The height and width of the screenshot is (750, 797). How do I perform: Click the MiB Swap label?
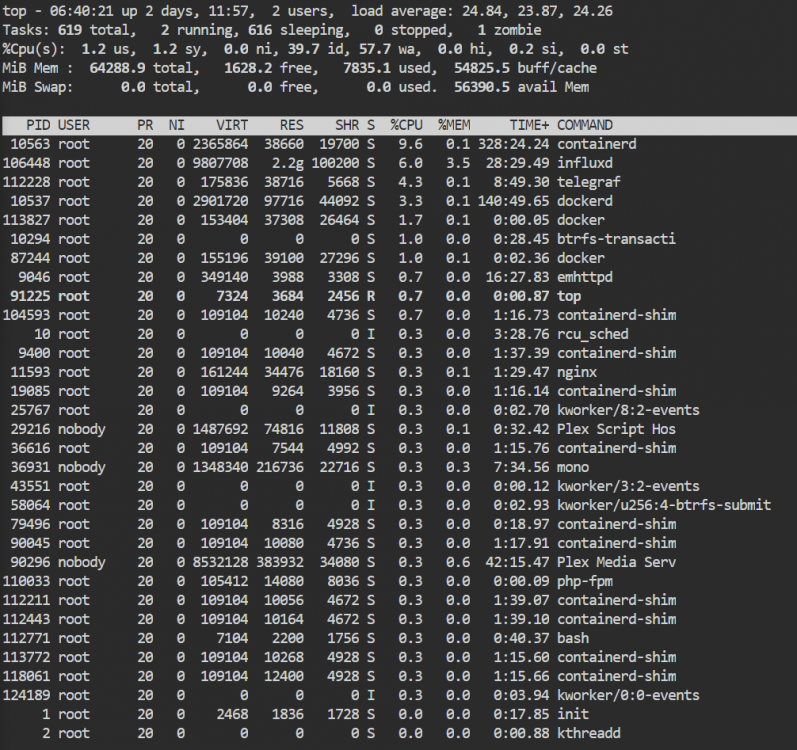coord(38,87)
